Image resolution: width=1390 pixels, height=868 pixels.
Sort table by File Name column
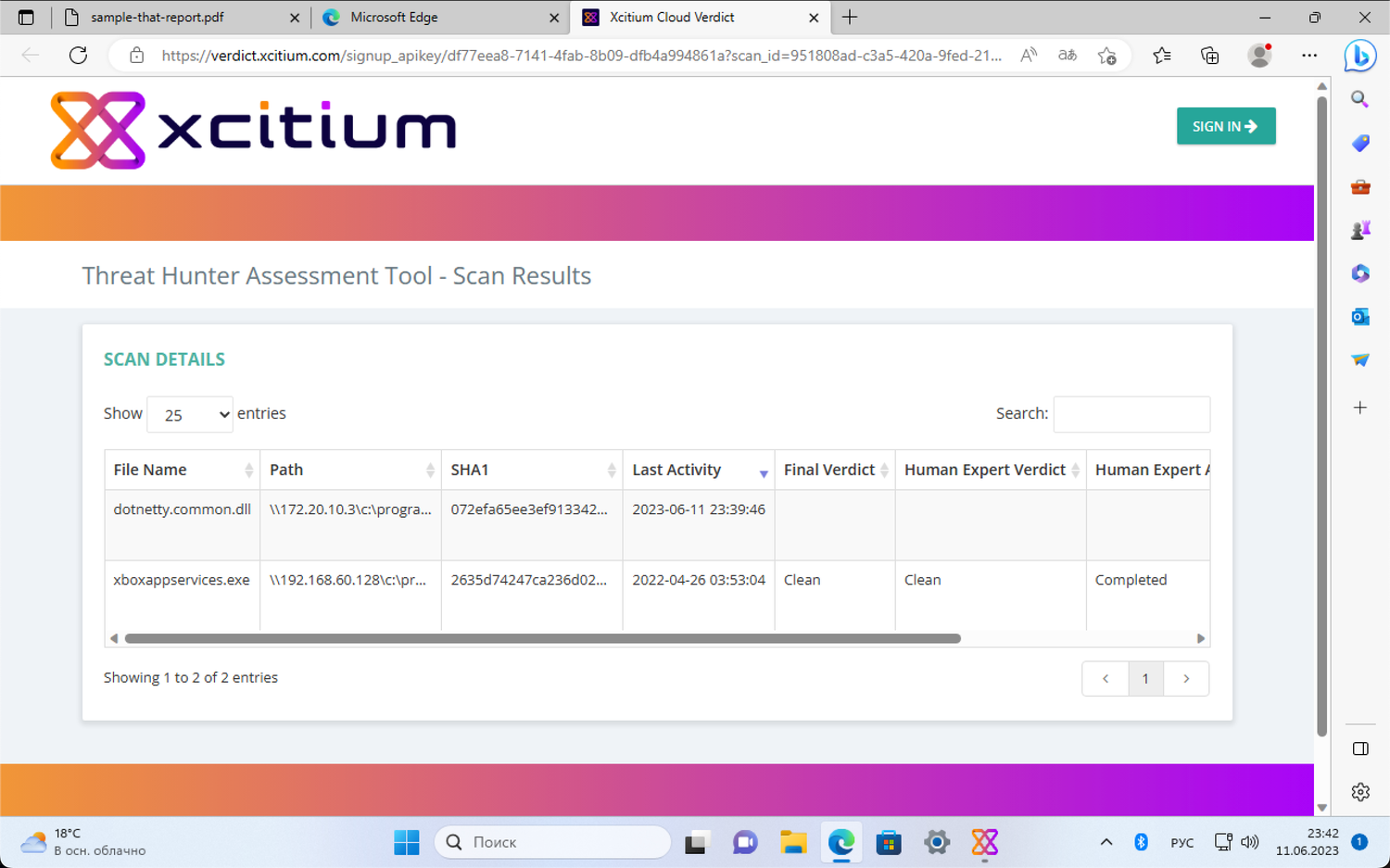coord(183,470)
